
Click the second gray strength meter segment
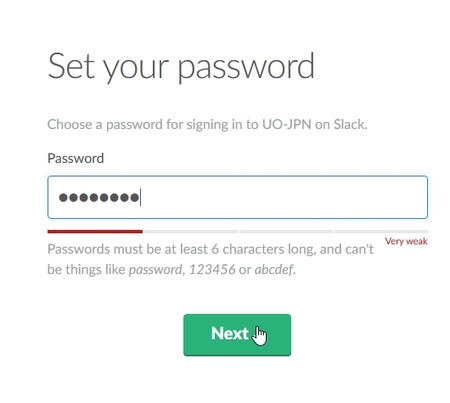click(191, 231)
